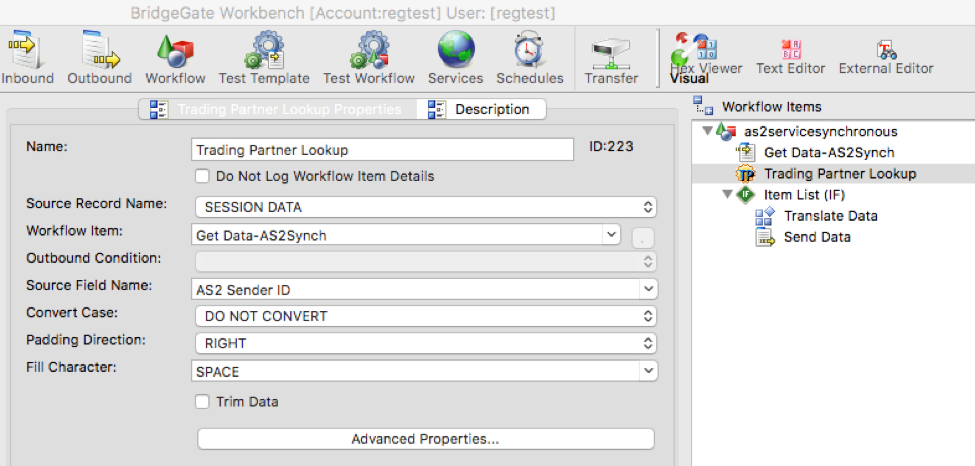
Task: Open the External Editor tool
Action: coord(886,57)
